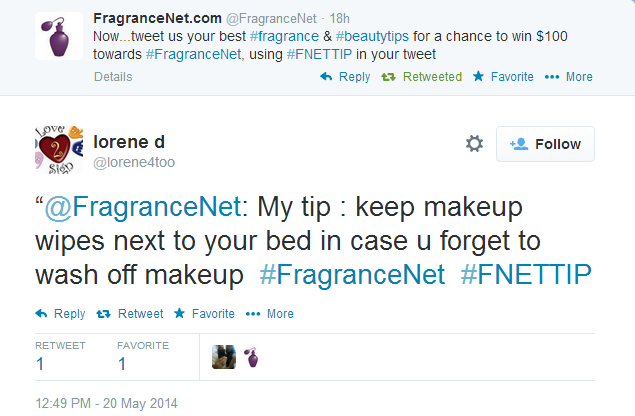Favorite FragranceNet.com's top tweet
The width and height of the screenshot is (635, 416).
(x=503, y=77)
